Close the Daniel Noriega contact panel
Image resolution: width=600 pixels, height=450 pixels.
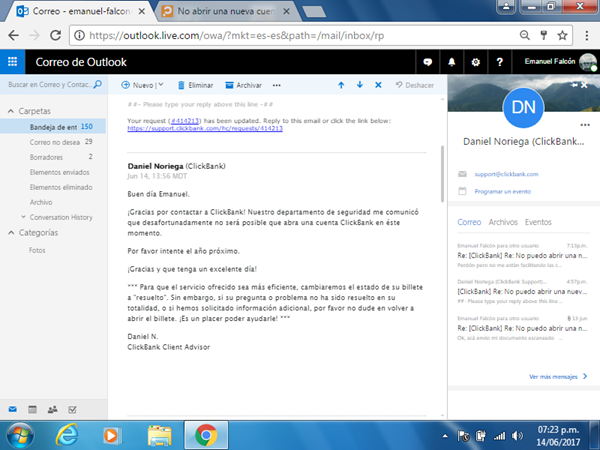[584, 85]
